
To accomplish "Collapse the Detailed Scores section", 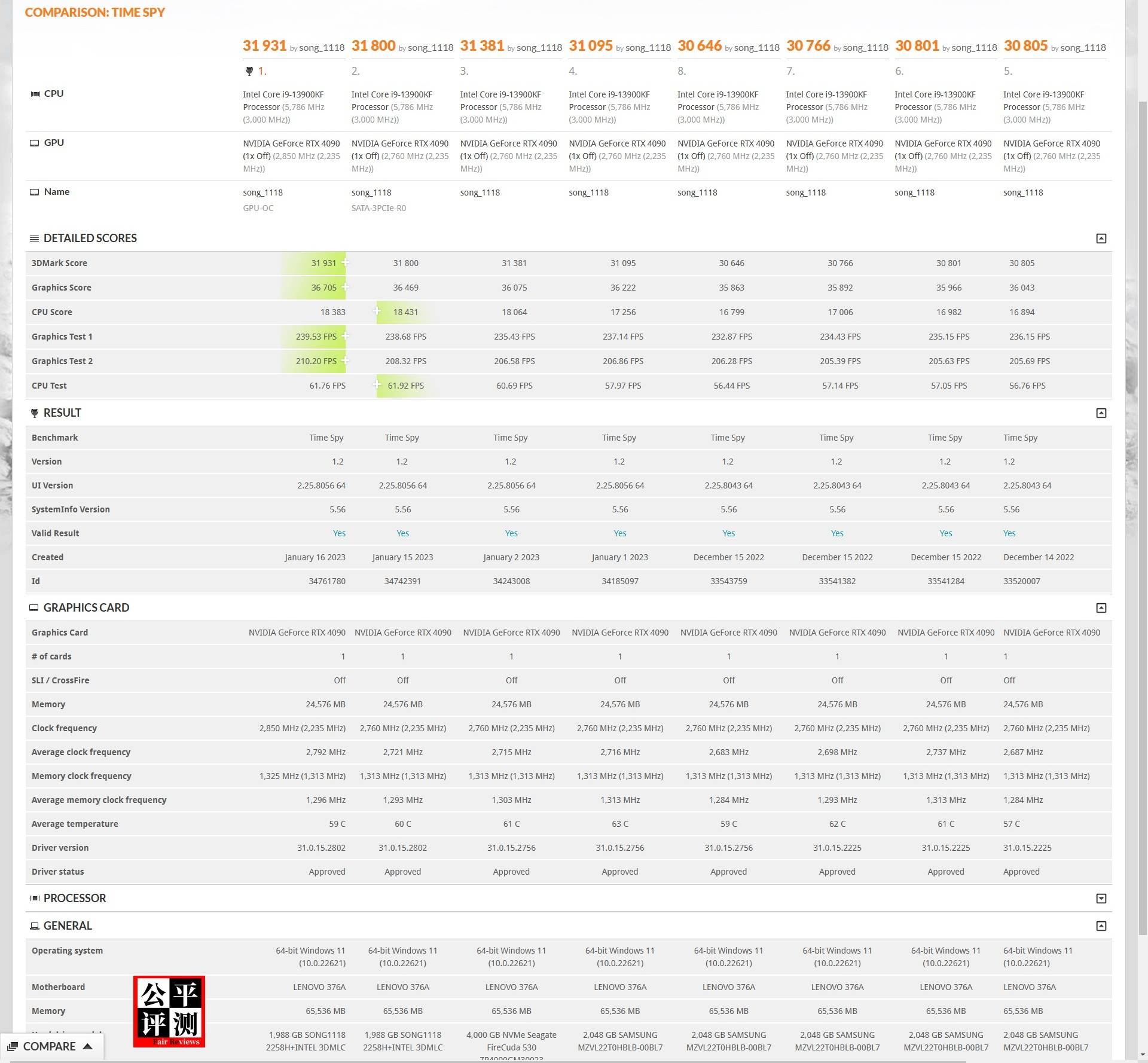I will click(1101, 239).
